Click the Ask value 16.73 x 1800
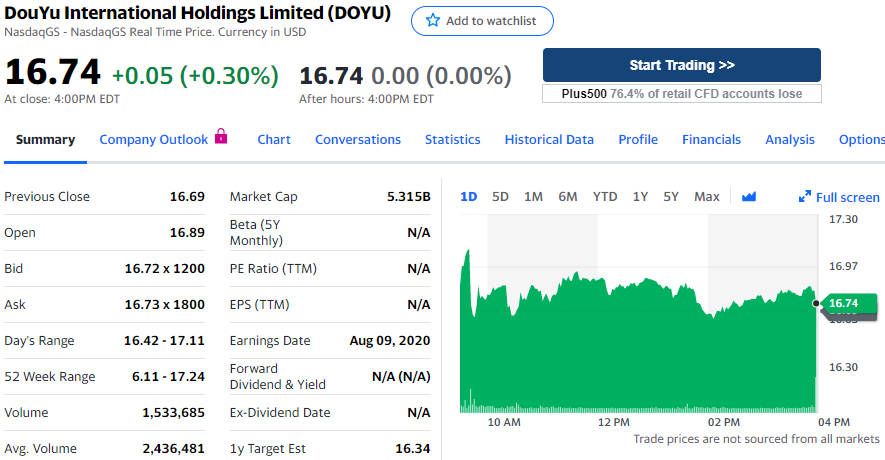Image resolution: width=885 pixels, height=460 pixels. [x=164, y=305]
